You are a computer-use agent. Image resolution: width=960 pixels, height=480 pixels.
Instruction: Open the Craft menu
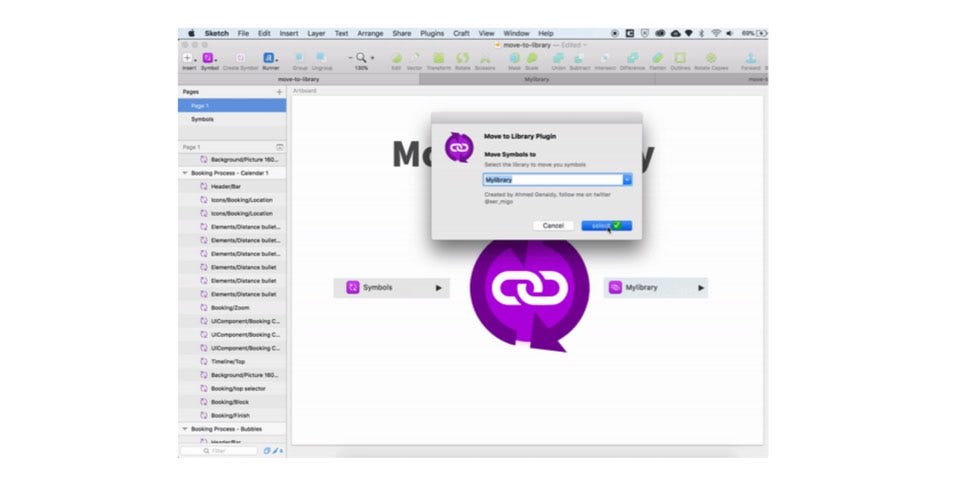[x=461, y=34]
